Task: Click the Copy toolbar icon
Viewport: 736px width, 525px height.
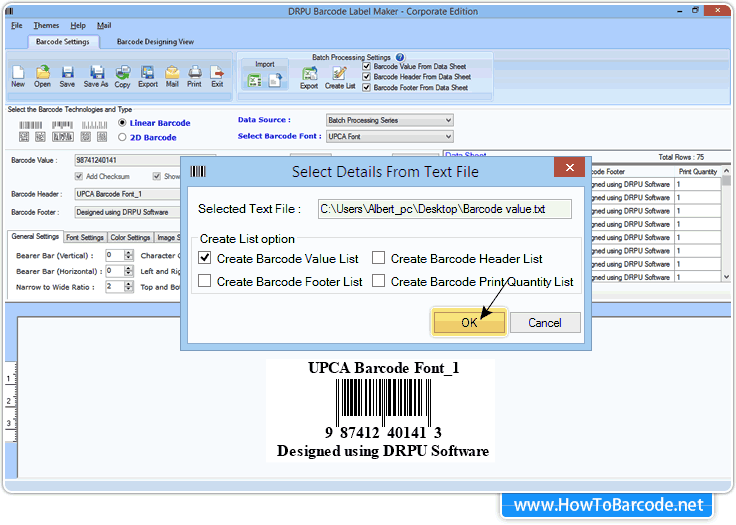Action: (x=123, y=77)
